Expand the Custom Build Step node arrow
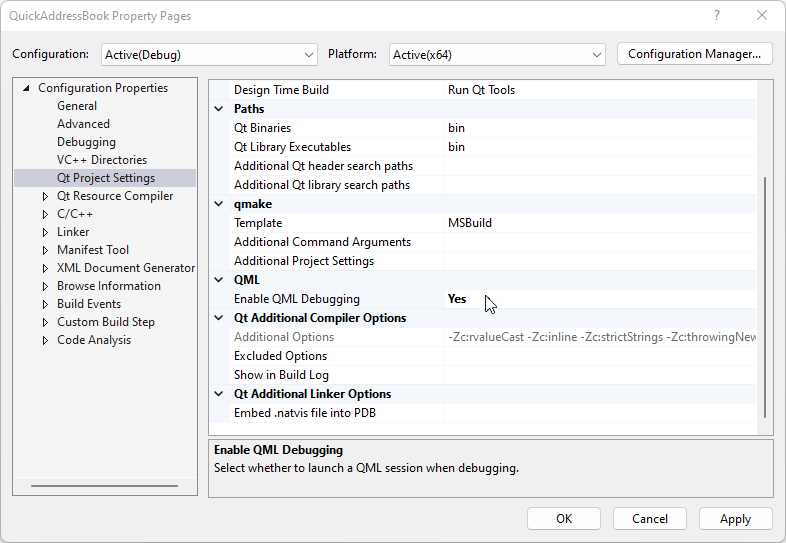786x543 pixels. [45, 323]
